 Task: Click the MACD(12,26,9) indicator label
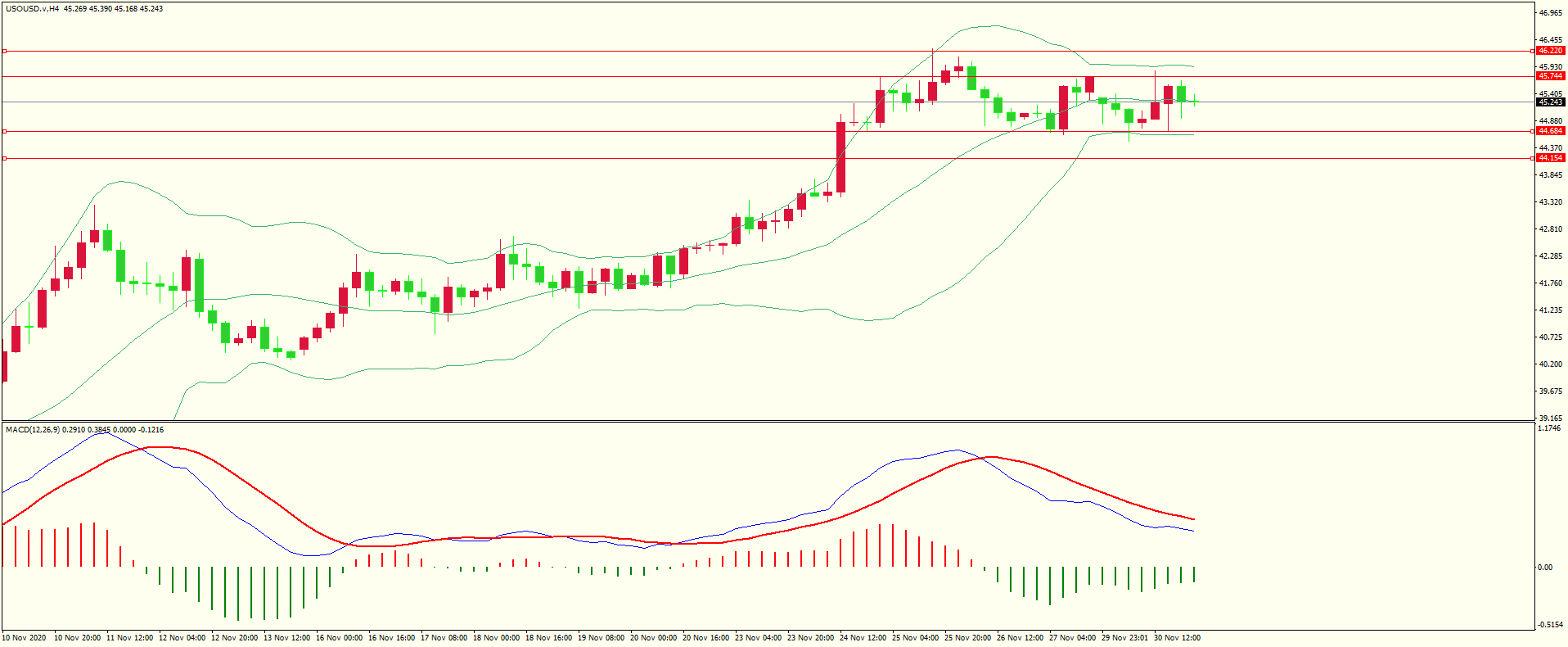pos(32,429)
